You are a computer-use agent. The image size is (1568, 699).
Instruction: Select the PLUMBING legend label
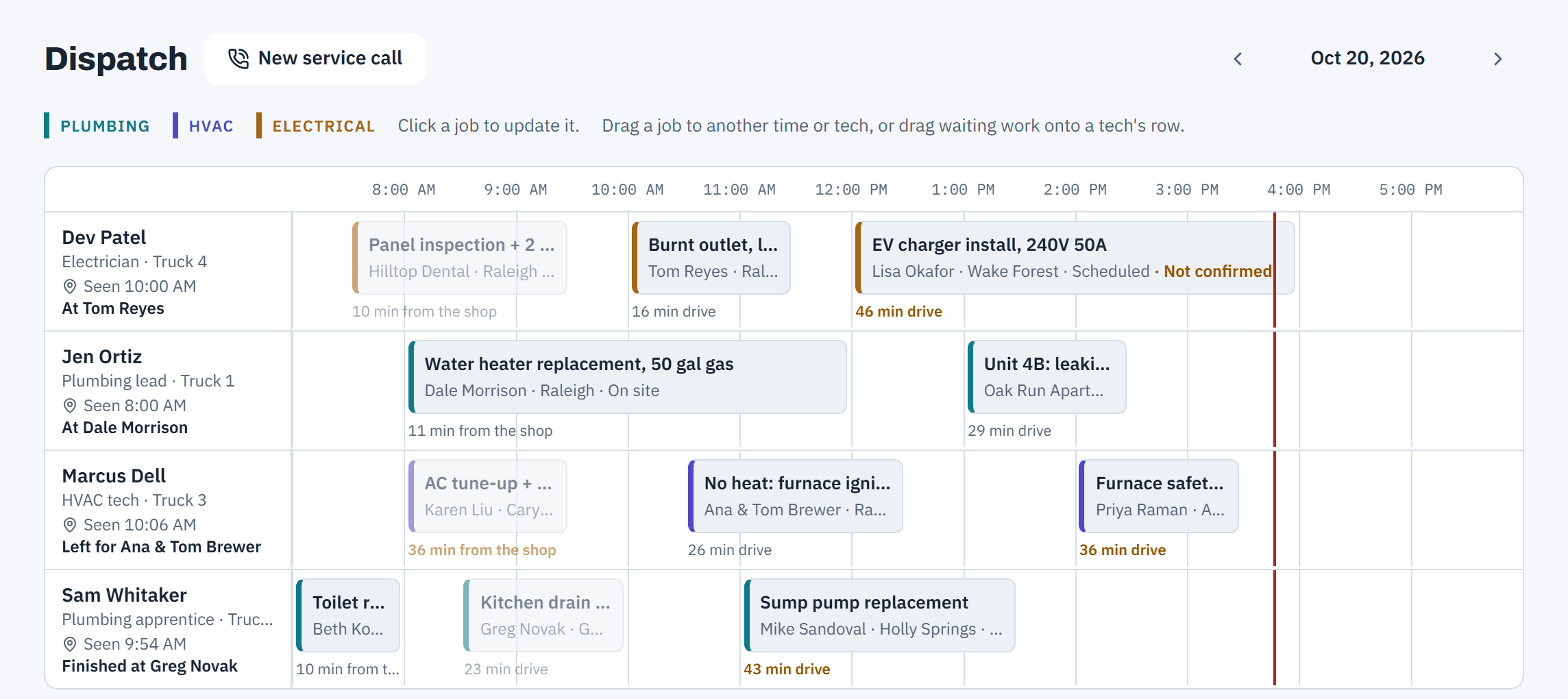coord(105,126)
